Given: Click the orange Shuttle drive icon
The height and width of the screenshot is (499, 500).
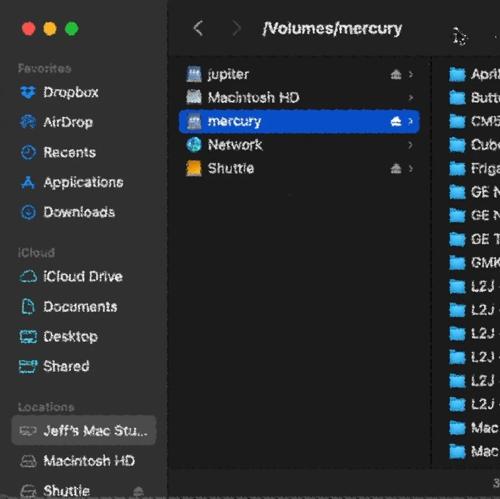Looking at the screenshot, I should click(194, 168).
